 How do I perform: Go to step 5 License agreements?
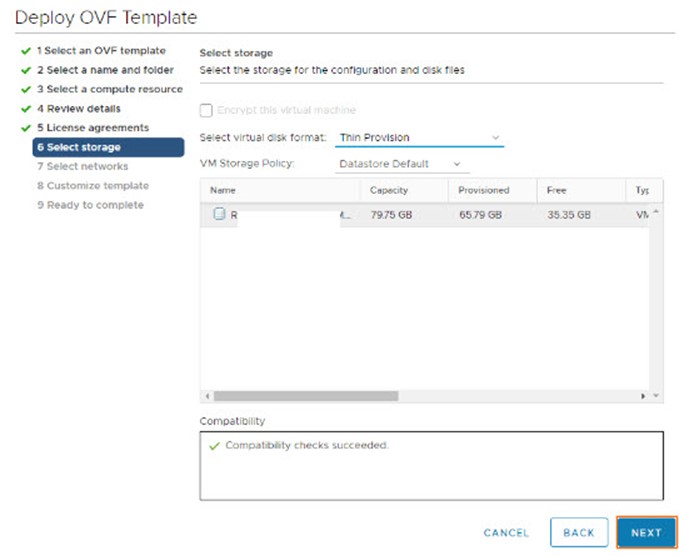point(93,128)
